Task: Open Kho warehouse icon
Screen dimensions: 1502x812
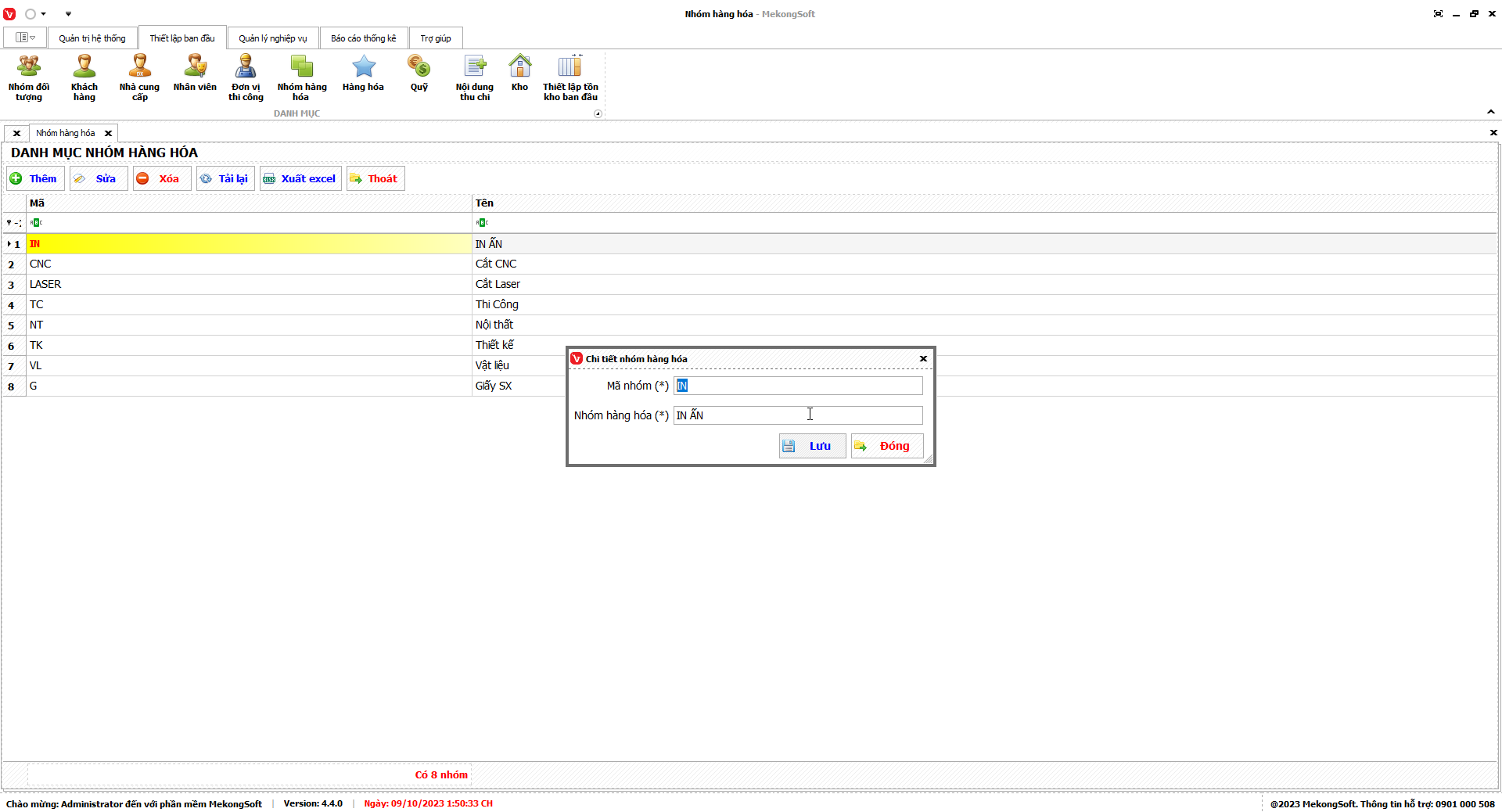Action: pyautogui.click(x=519, y=74)
